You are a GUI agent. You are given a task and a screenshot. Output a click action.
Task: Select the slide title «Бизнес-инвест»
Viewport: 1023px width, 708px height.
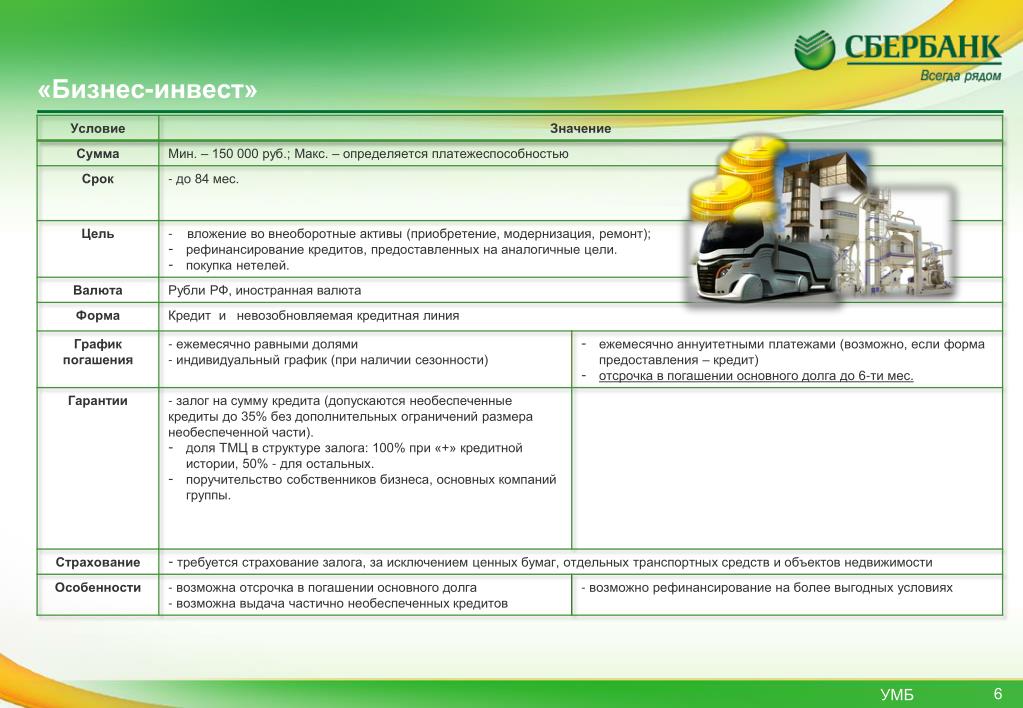pyautogui.click(x=147, y=89)
